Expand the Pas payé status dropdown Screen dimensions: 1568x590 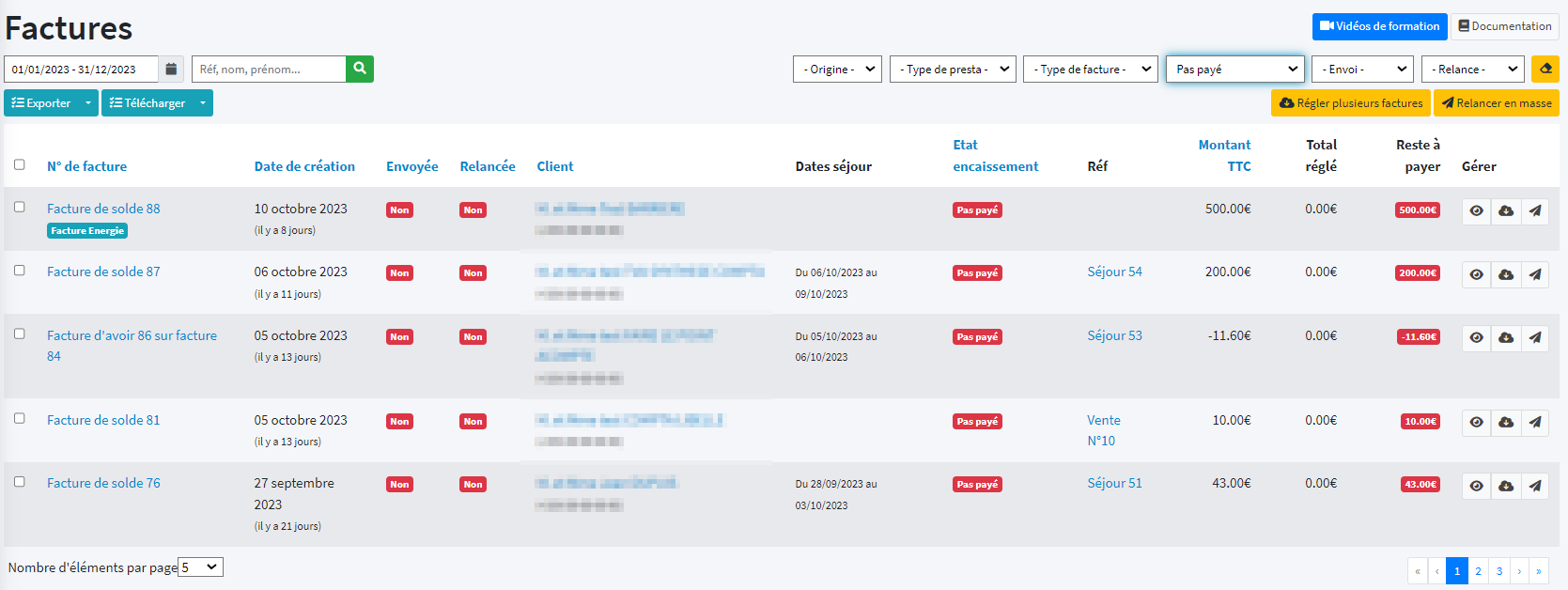[x=1234, y=69]
